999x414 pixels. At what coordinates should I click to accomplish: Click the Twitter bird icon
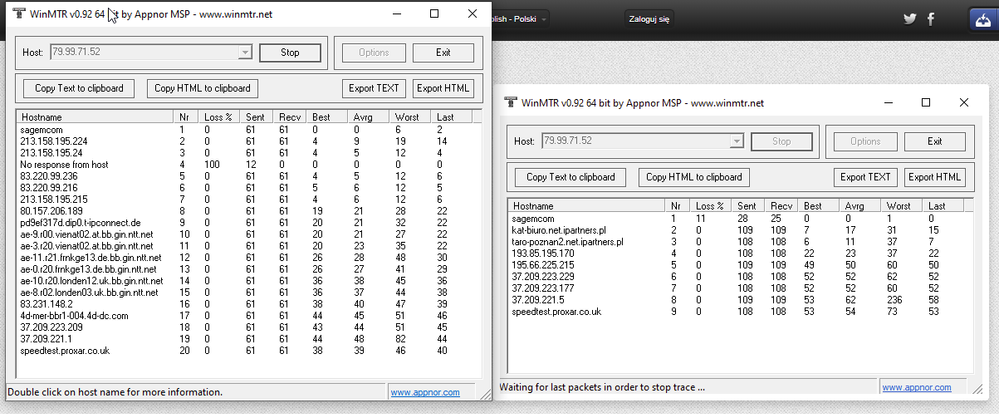point(910,19)
